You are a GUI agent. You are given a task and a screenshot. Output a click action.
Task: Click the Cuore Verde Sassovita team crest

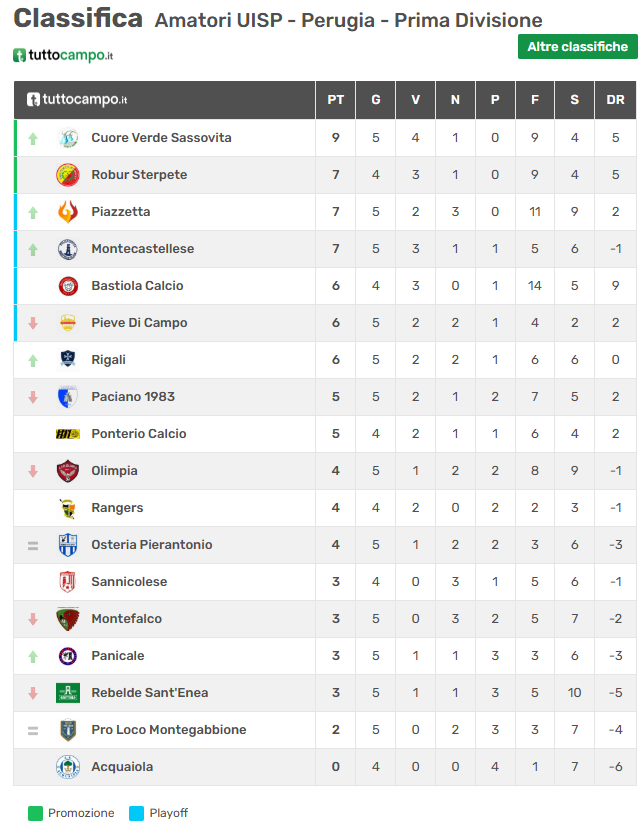click(68, 138)
